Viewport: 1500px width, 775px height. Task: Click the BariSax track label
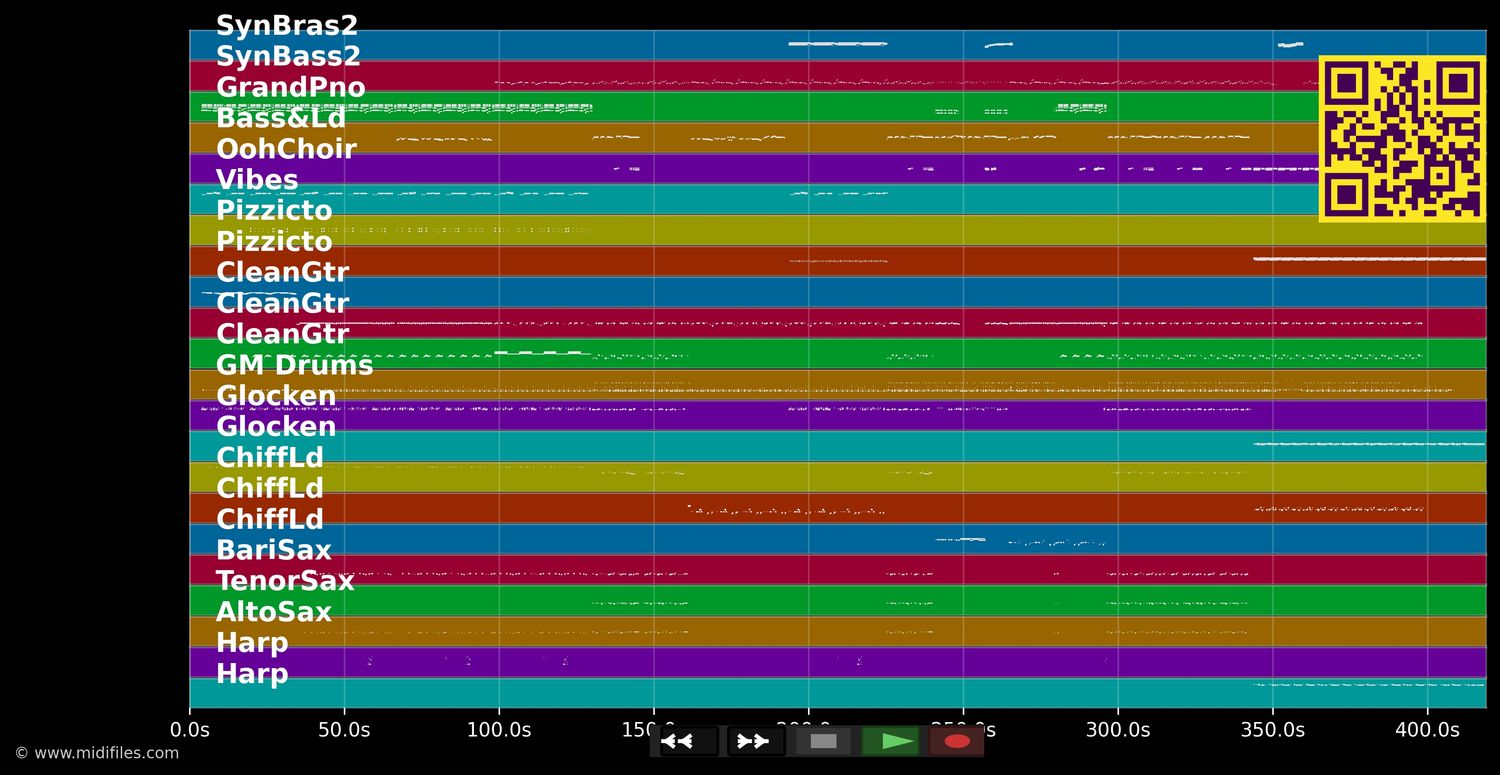click(273, 550)
